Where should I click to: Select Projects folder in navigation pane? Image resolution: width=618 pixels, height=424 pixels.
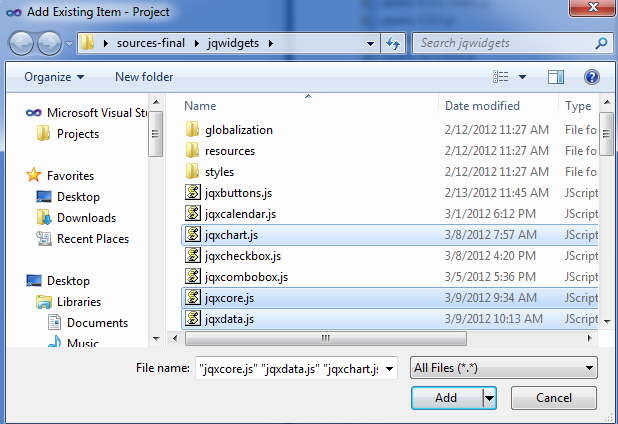coord(68,134)
